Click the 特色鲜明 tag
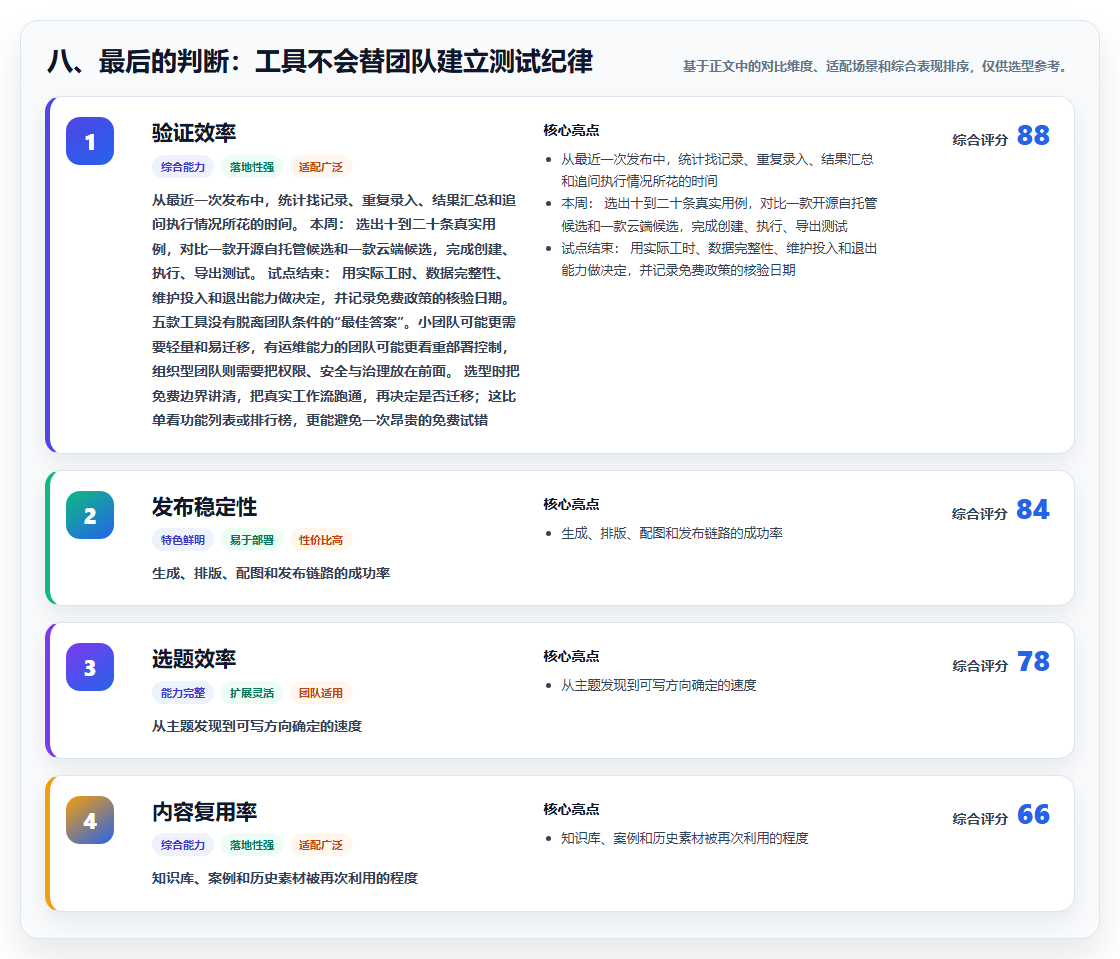The width and height of the screenshot is (1120, 959). [x=183, y=540]
